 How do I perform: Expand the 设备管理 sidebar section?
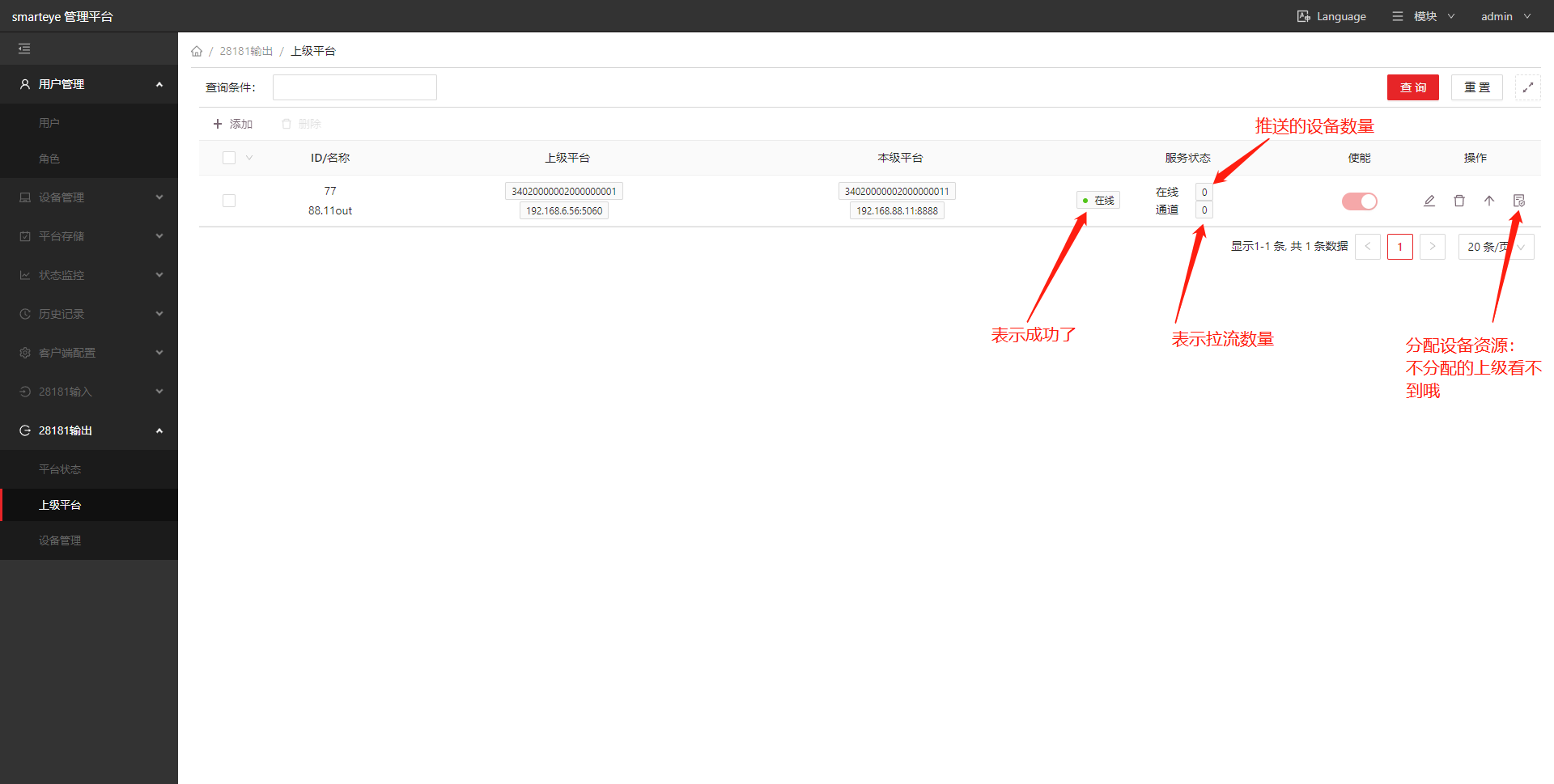point(89,197)
